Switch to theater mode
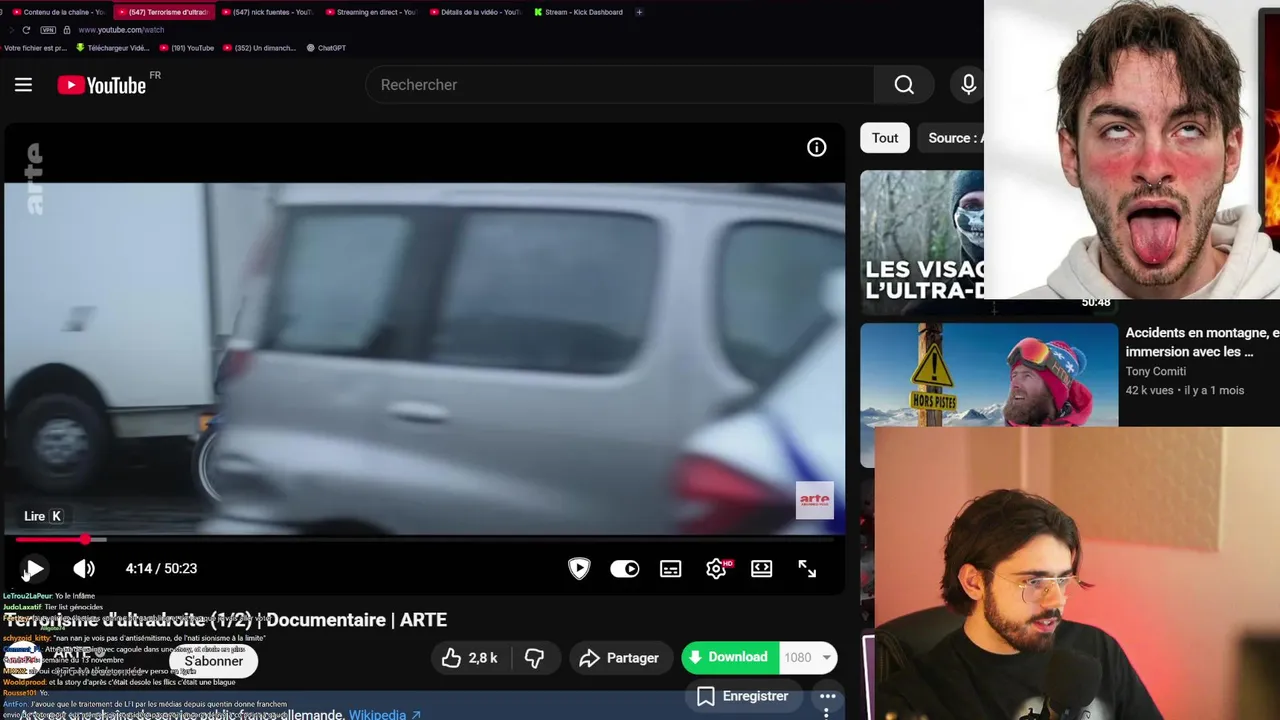The height and width of the screenshot is (720, 1280). click(762, 569)
